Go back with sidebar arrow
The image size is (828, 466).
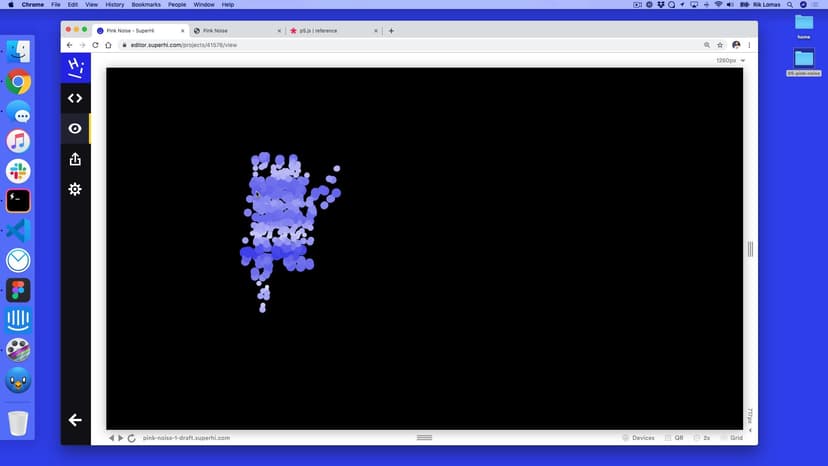click(75, 420)
